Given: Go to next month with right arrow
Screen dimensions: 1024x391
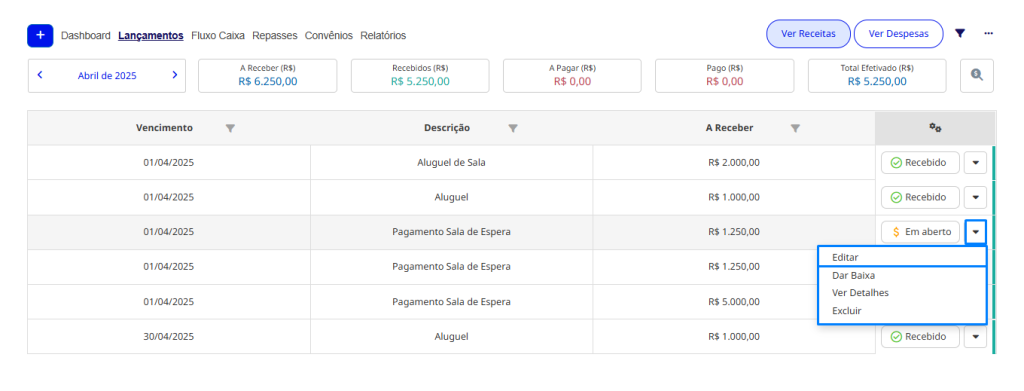Looking at the screenshot, I should click(x=174, y=75).
